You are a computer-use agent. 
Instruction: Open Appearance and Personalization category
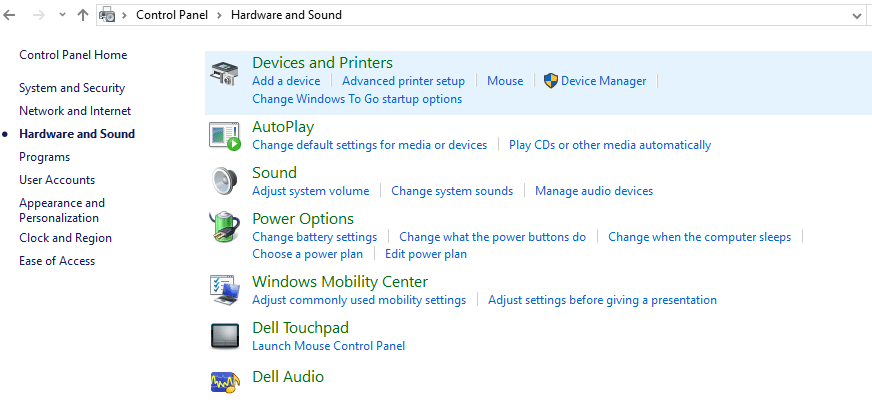(x=62, y=210)
